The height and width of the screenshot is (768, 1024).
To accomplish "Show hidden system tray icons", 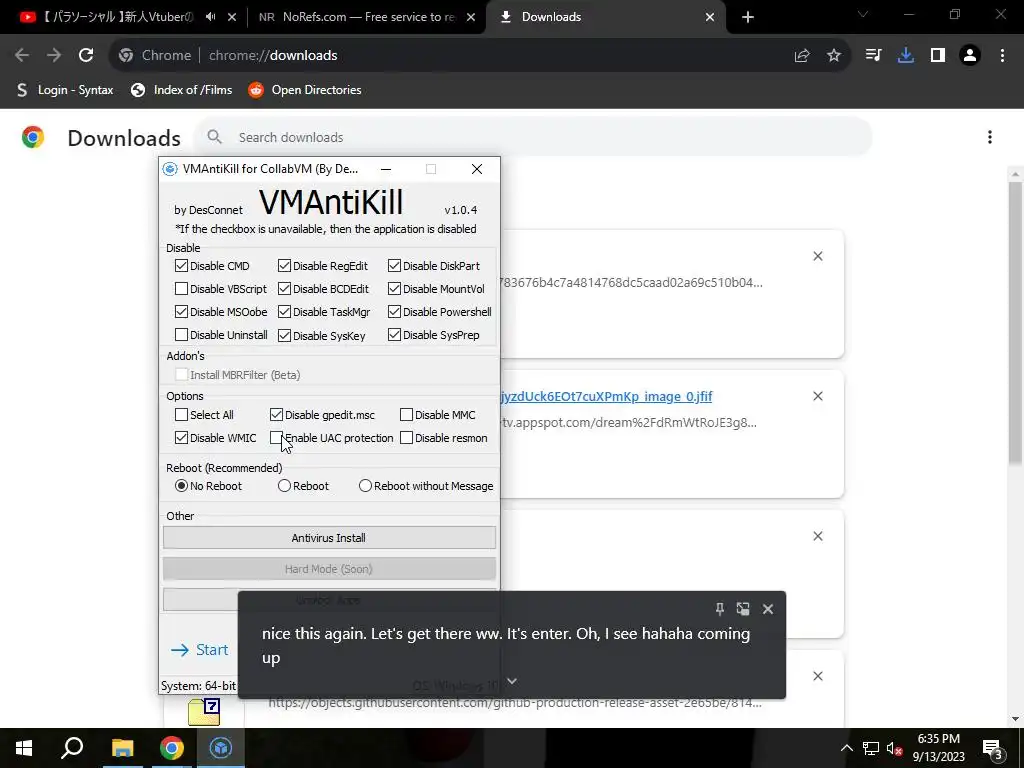I will click(x=846, y=748).
